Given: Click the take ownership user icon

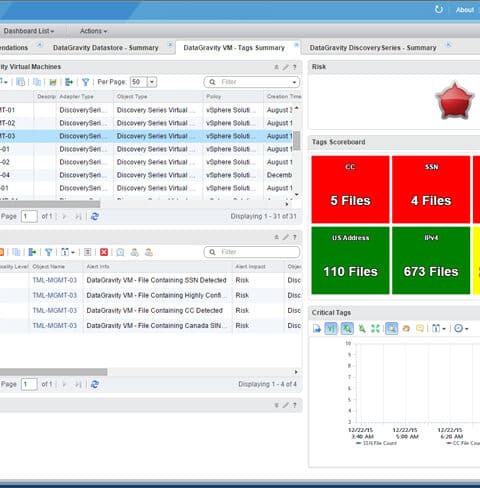Looking at the screenshot, I should (135, 252).
